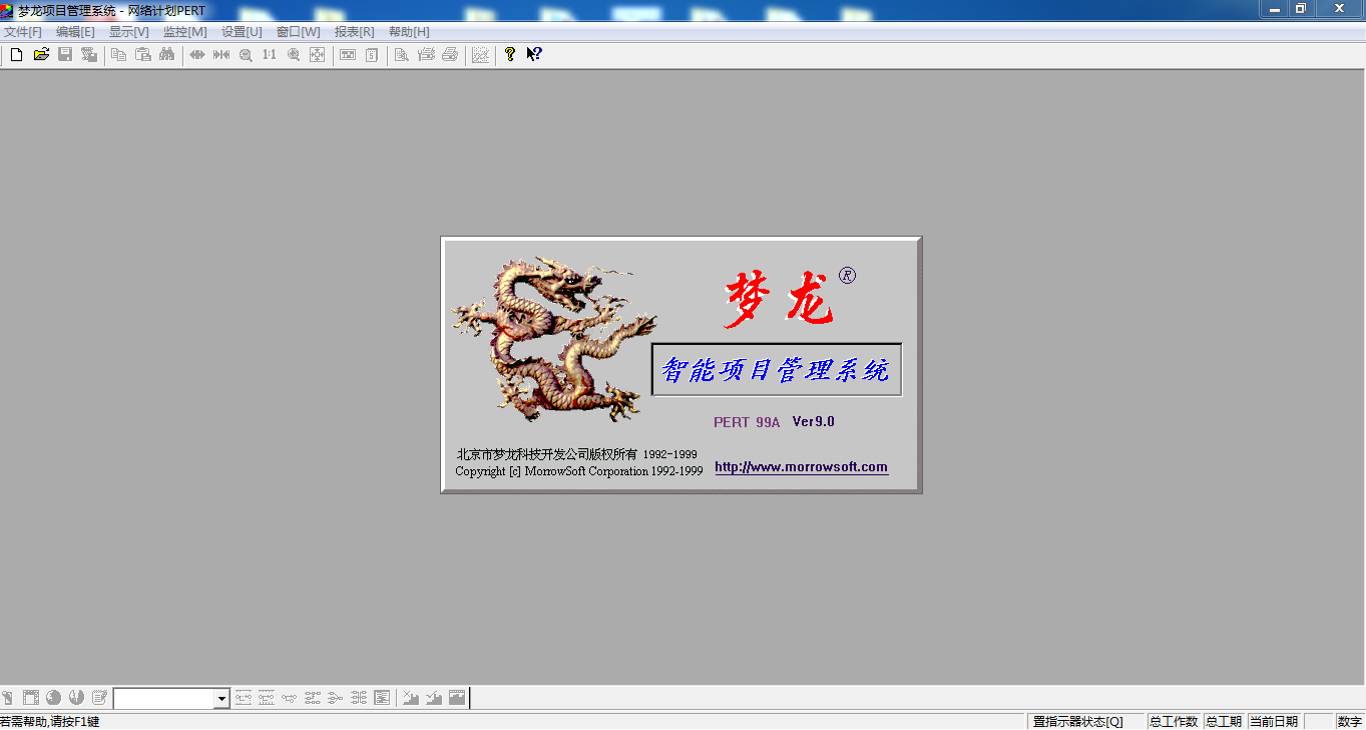Click the 智能项目管理系统 title box
The height and width of the screenshot is (730, 1366).
click(x=776, y=370)
